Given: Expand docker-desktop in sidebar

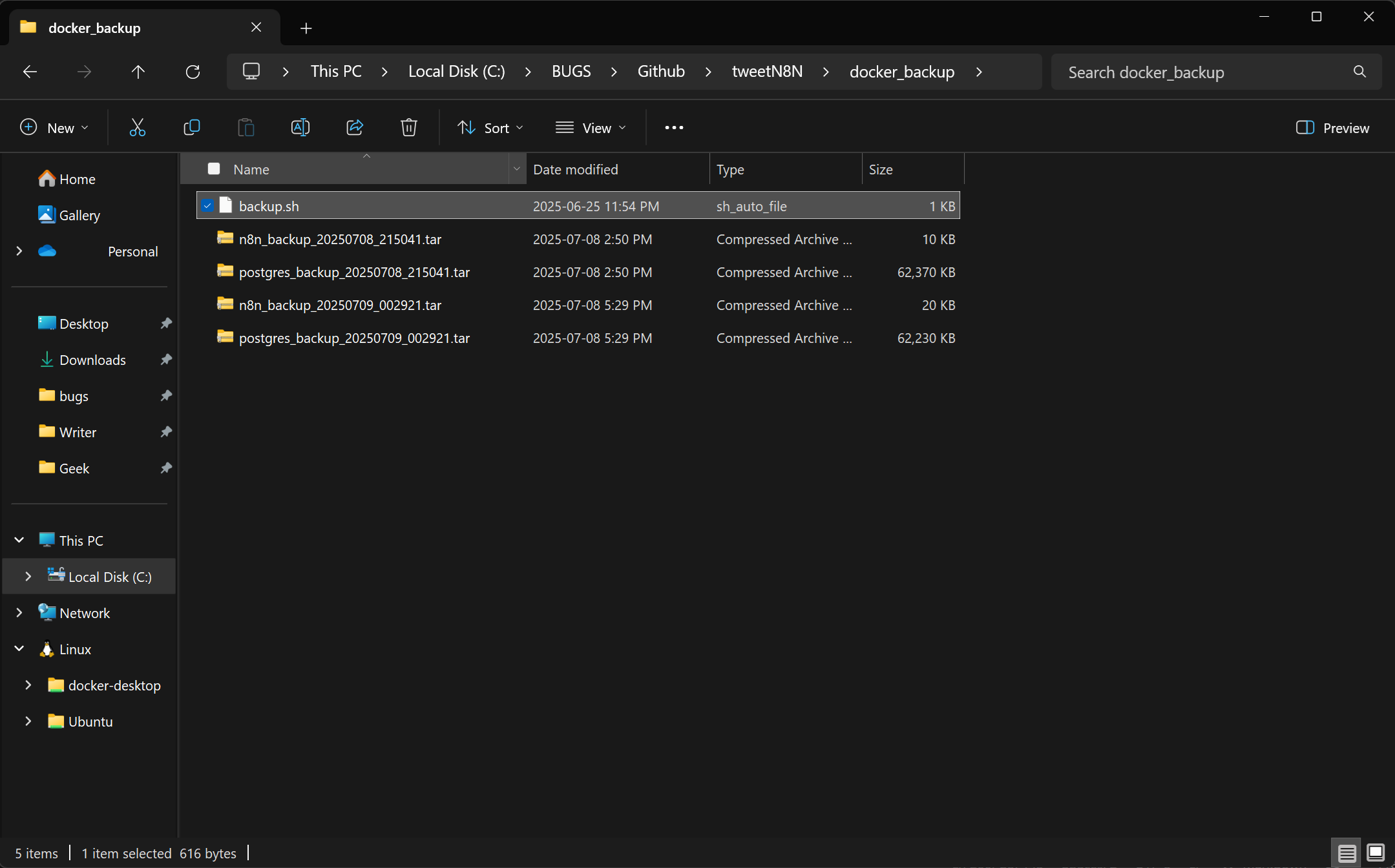Looking at the screenshot, I should pos(28,685).
